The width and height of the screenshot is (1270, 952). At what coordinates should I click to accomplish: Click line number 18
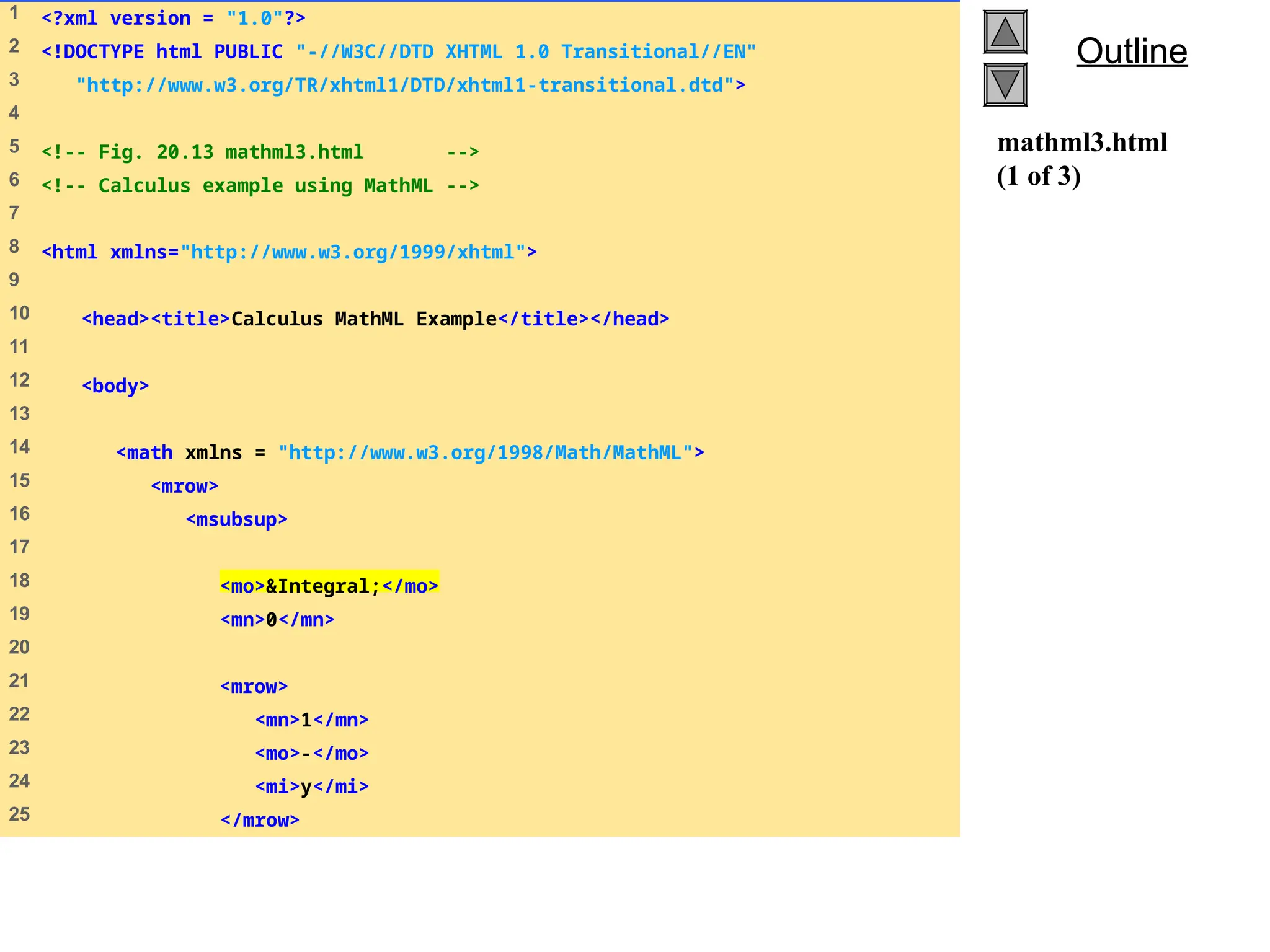(x=19, y=581)
